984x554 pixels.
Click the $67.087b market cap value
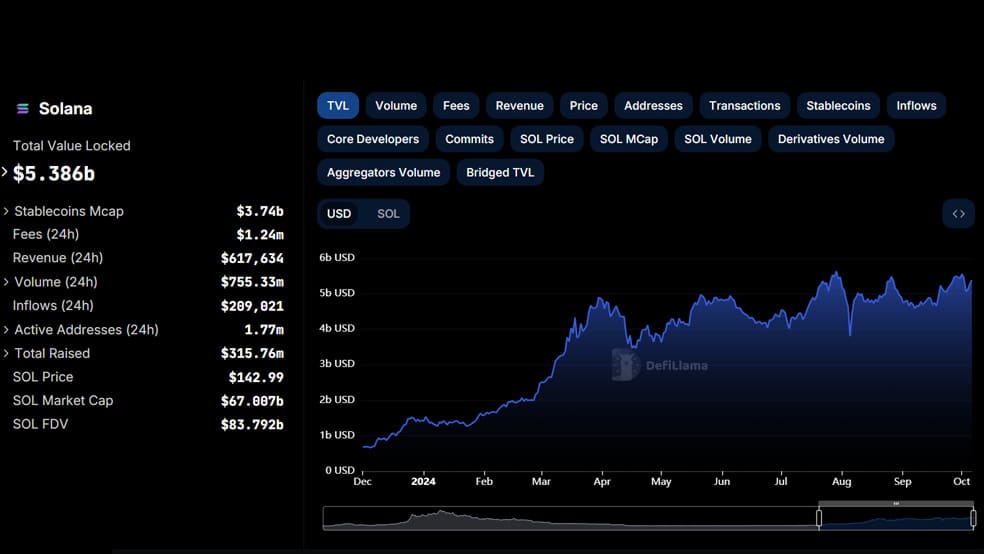252,401
